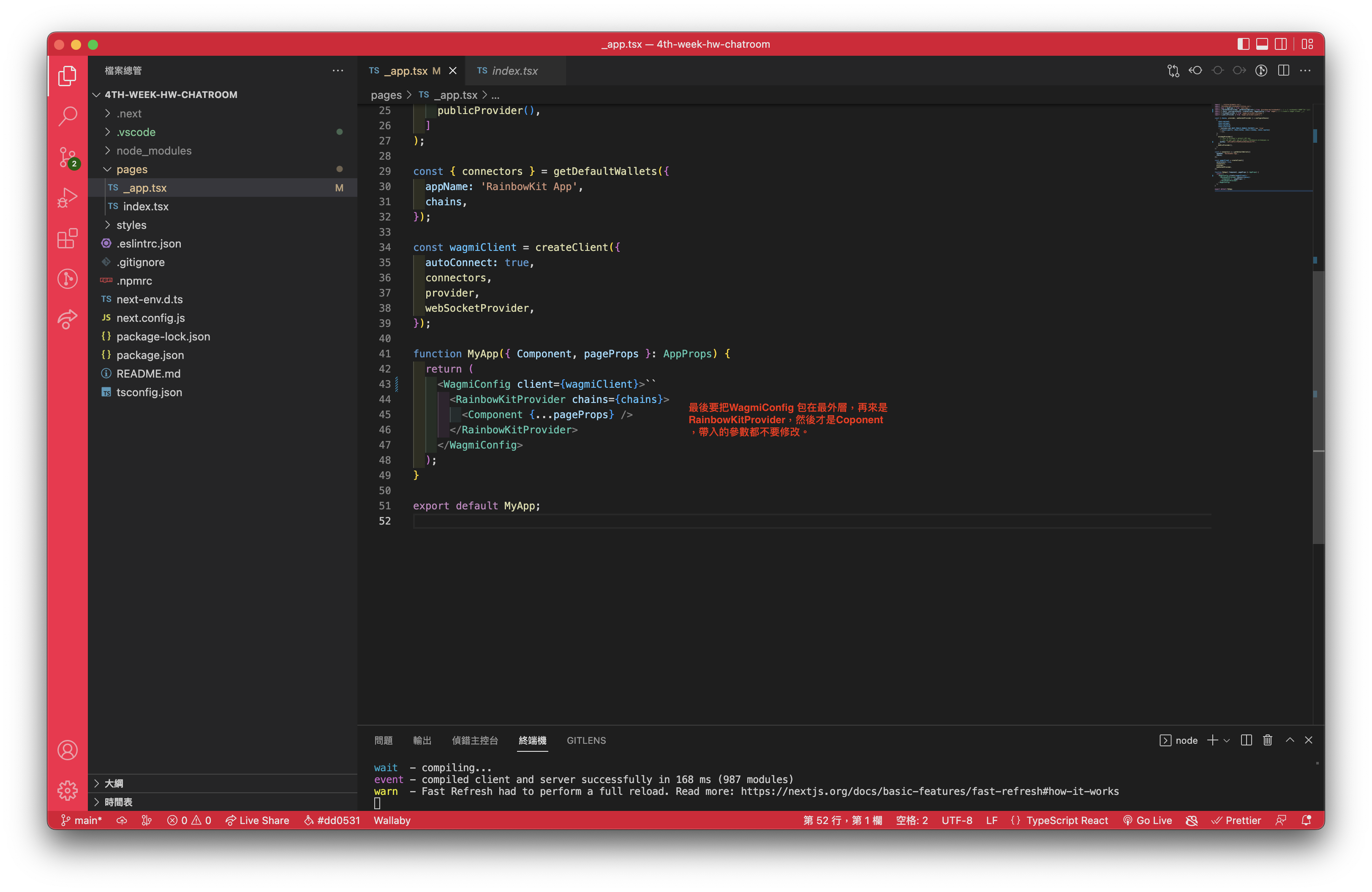Image resolution: width=1372 pixels, height=892 pixels.
Task: Expand the node_modules folder
Action: click(x=153, y=150)
